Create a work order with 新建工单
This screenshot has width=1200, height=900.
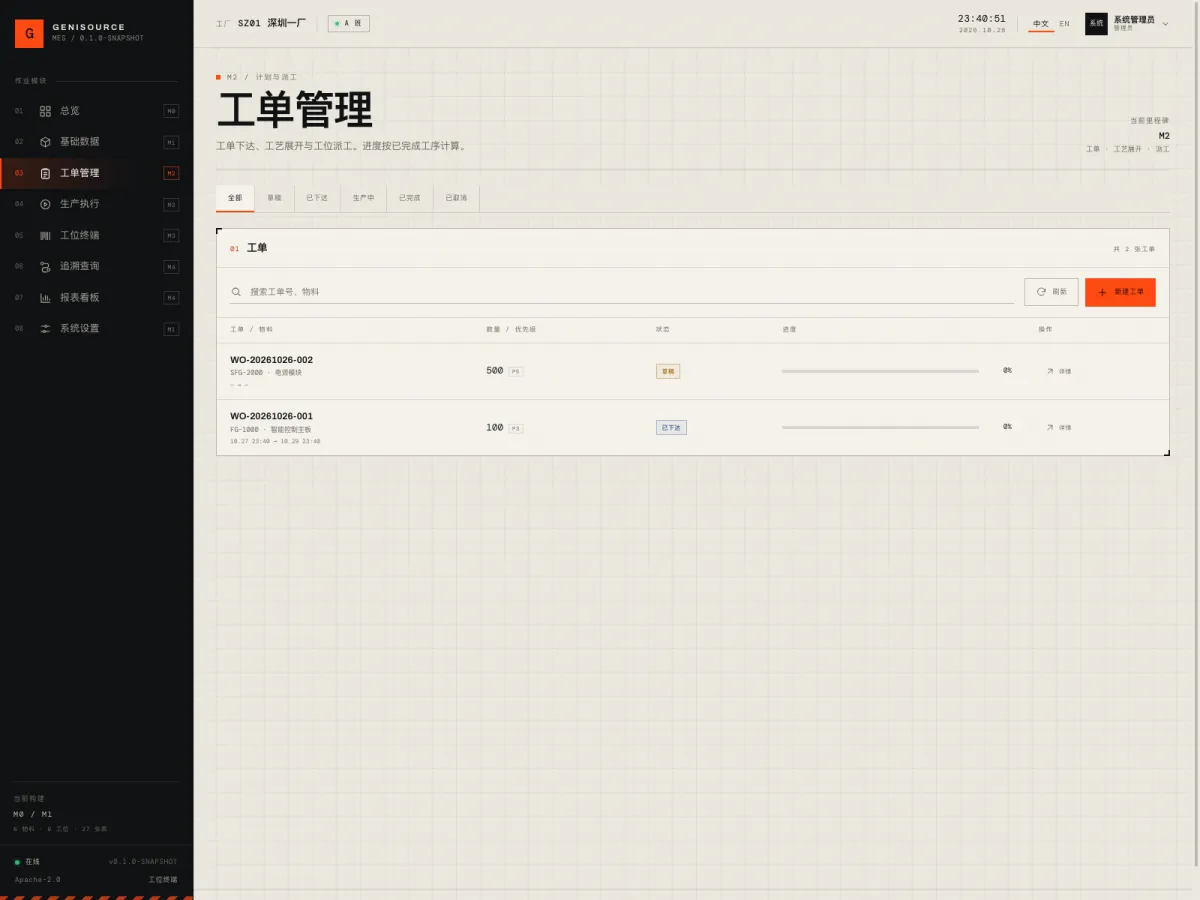point(1120,292)
